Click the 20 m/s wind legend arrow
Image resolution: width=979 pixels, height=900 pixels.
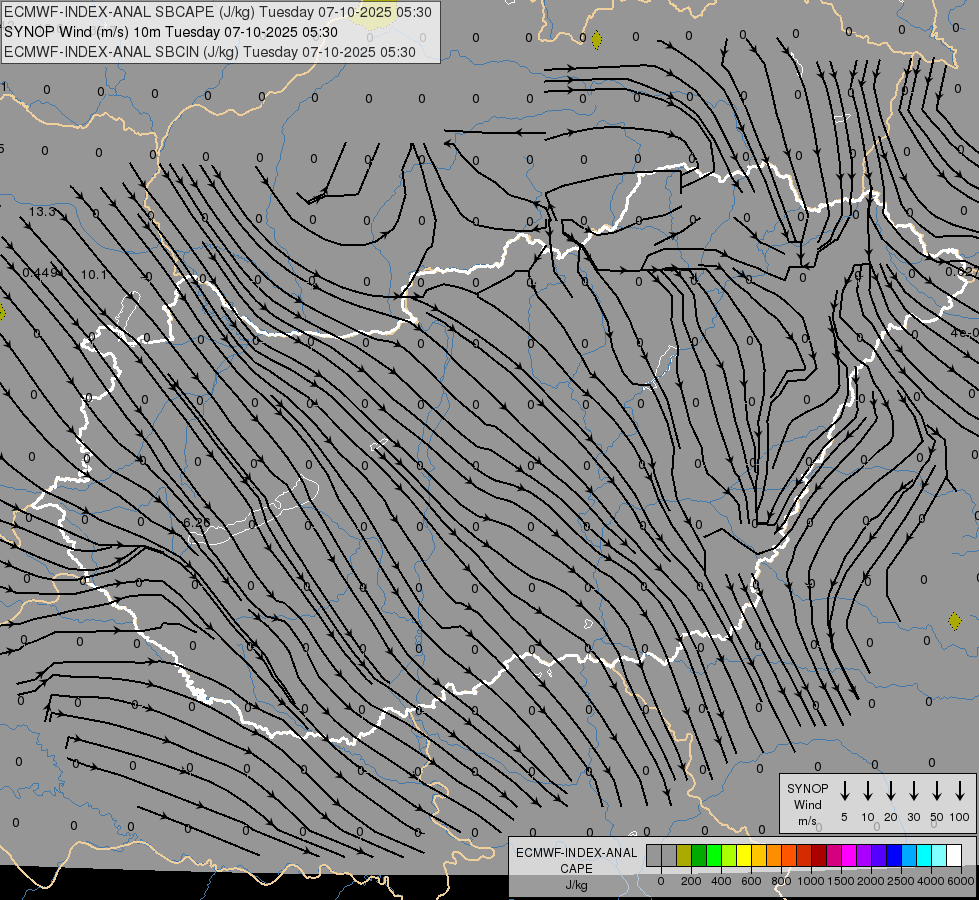(x=891, y=791)
